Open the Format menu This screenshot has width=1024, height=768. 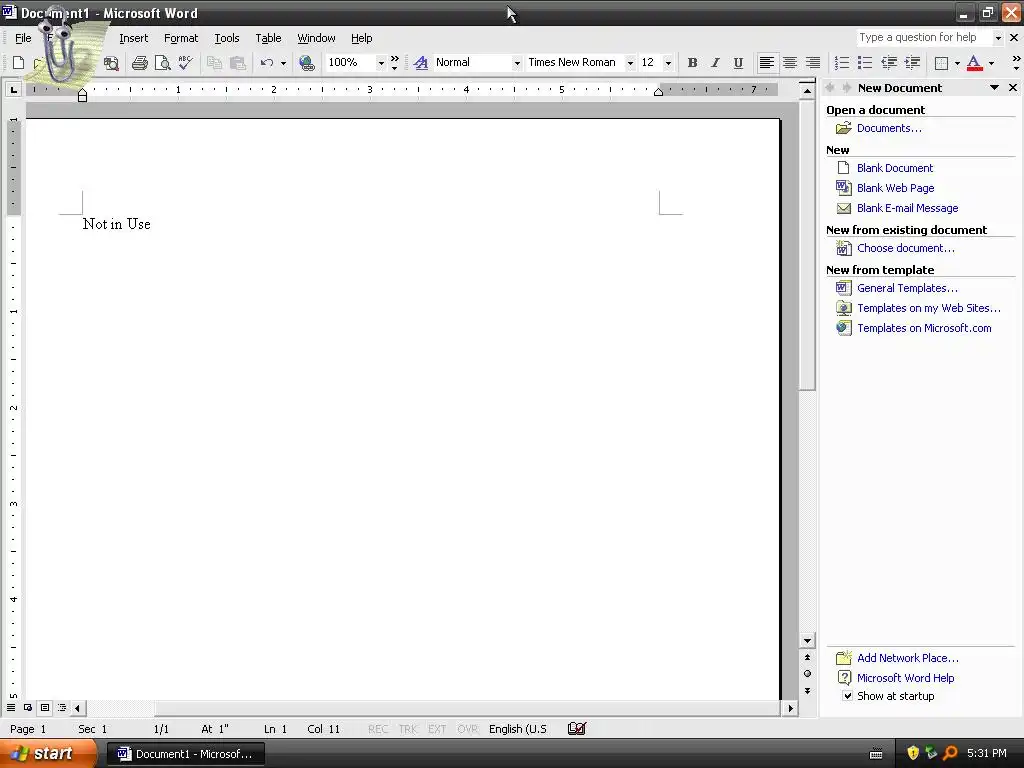tap(181, 38)
